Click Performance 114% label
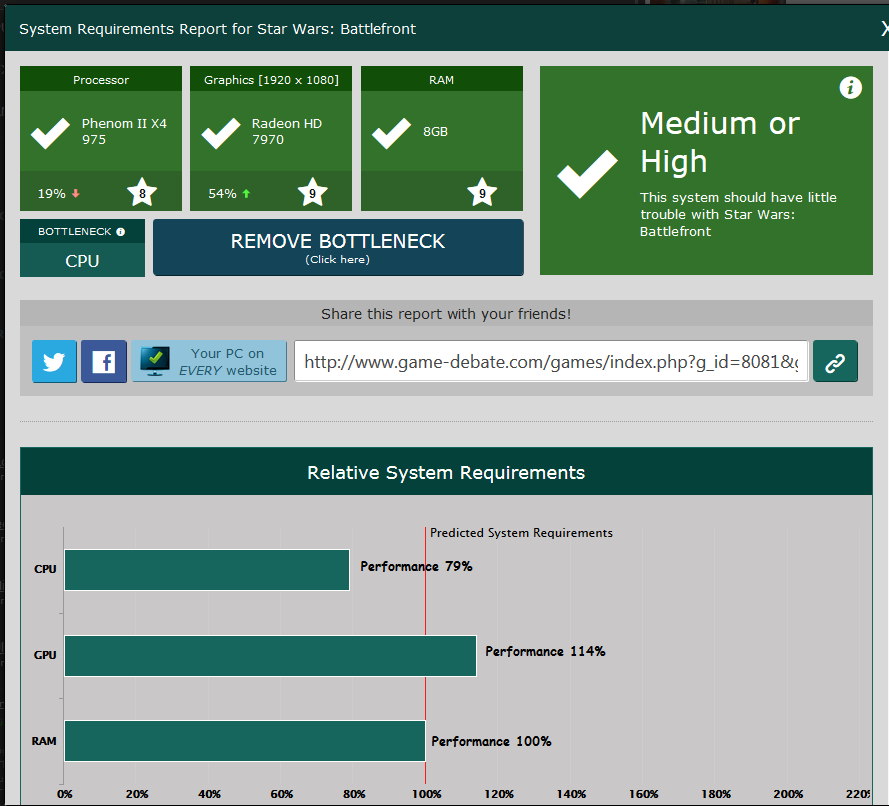This screenshot has width=889, height=806. pos(545,651)
